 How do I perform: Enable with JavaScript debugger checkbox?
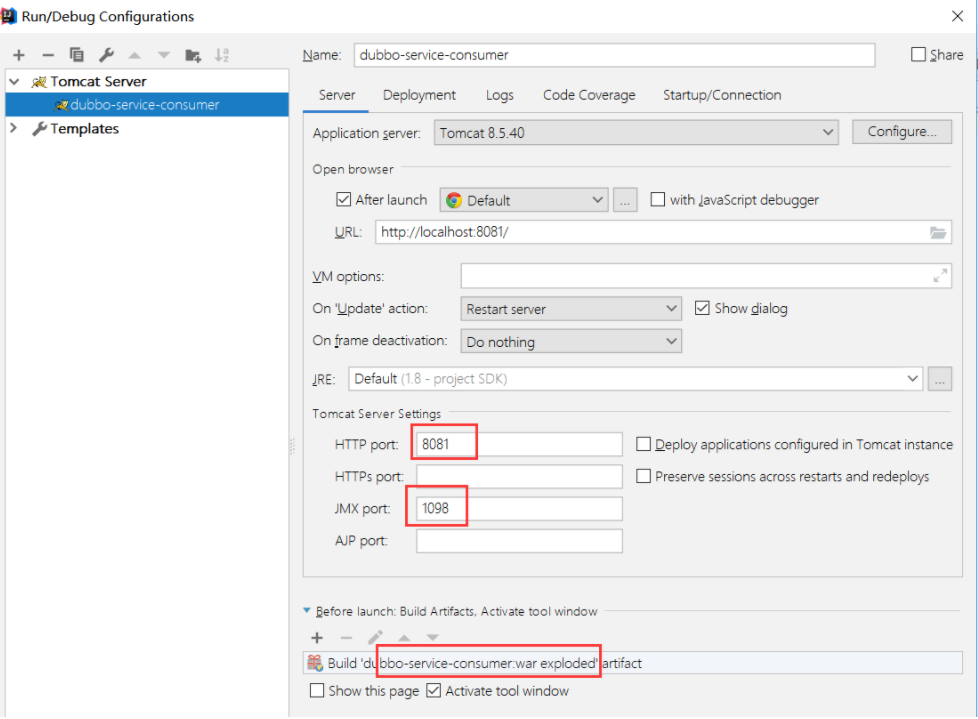pos(657,200)
